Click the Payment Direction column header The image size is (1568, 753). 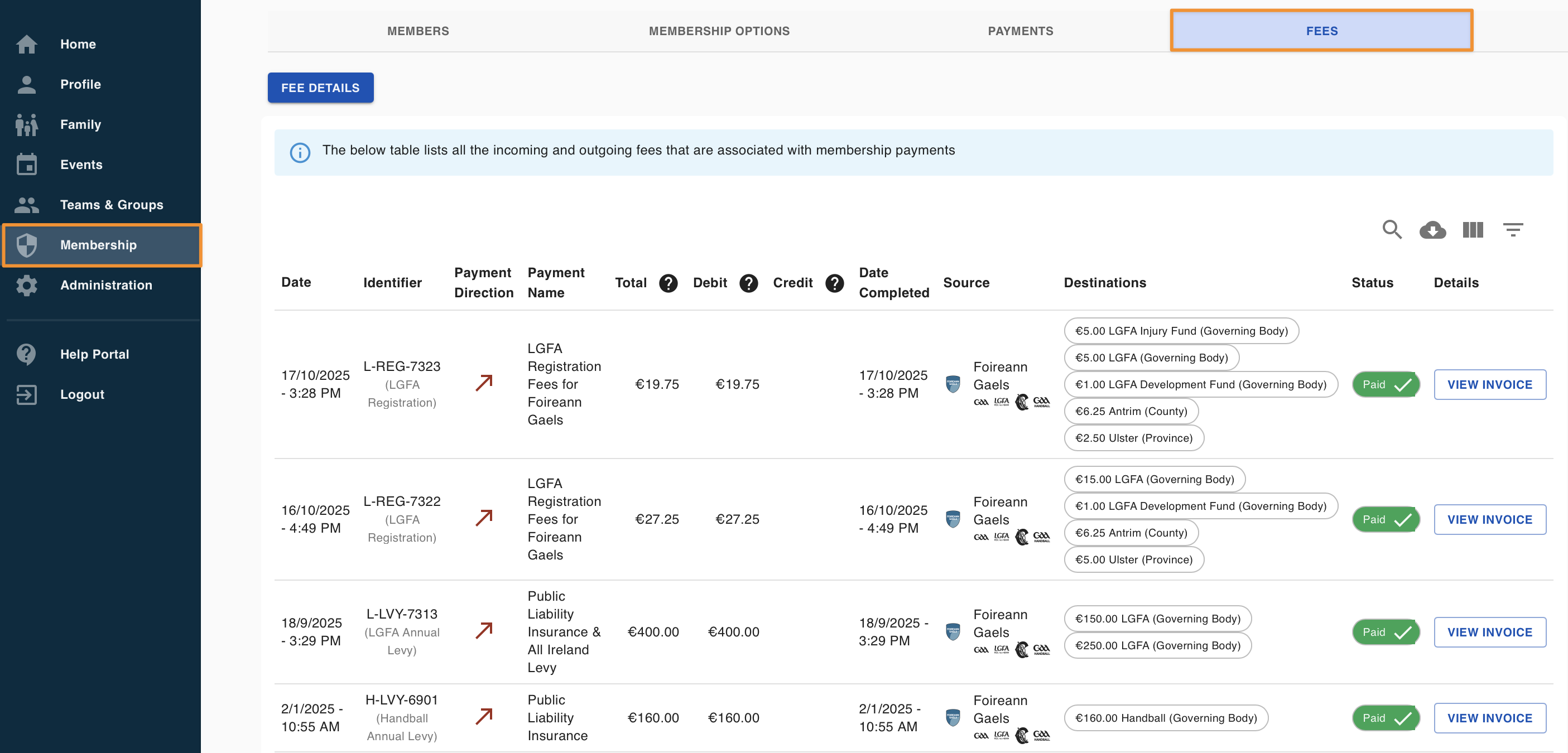click(483, 283)
